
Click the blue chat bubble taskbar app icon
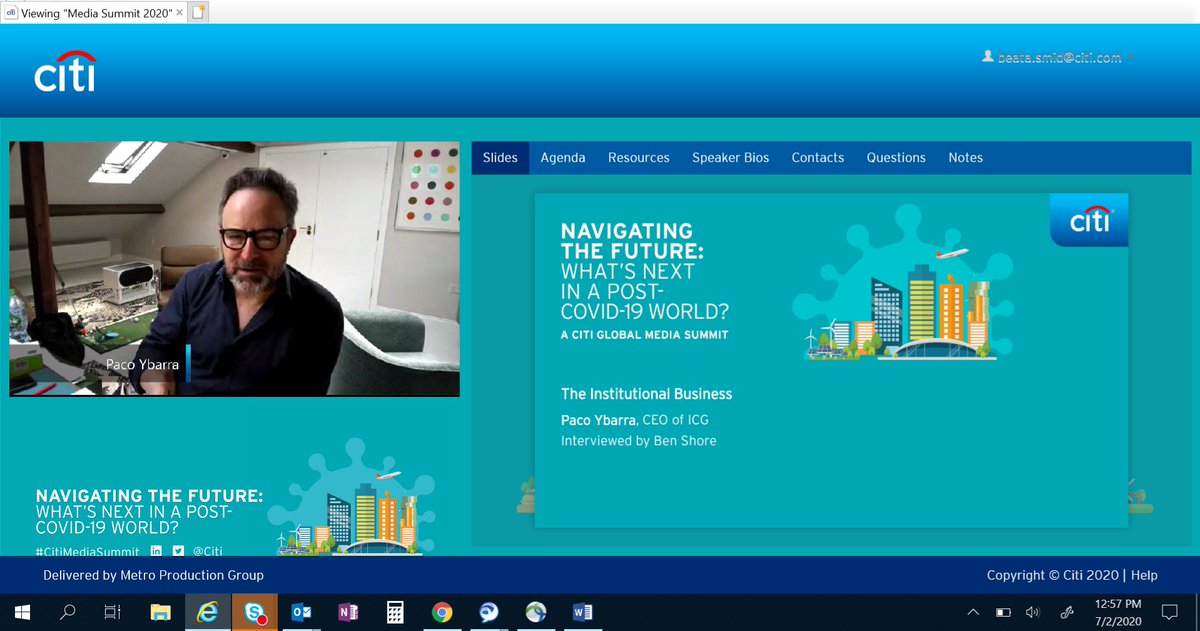[x=489, y=612]
